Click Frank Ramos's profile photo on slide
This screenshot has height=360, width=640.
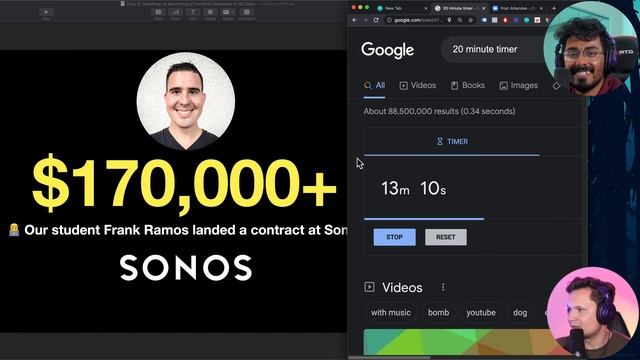click(x=186, y=101)
